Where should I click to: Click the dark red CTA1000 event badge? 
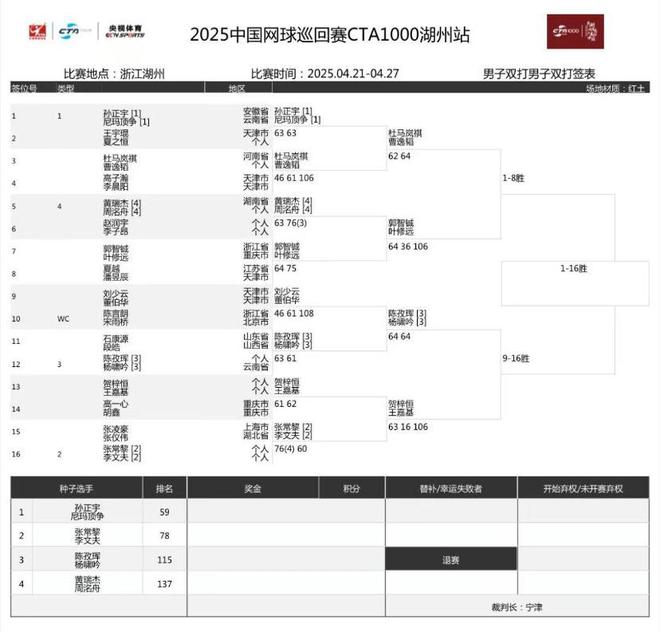click(575, 32)
